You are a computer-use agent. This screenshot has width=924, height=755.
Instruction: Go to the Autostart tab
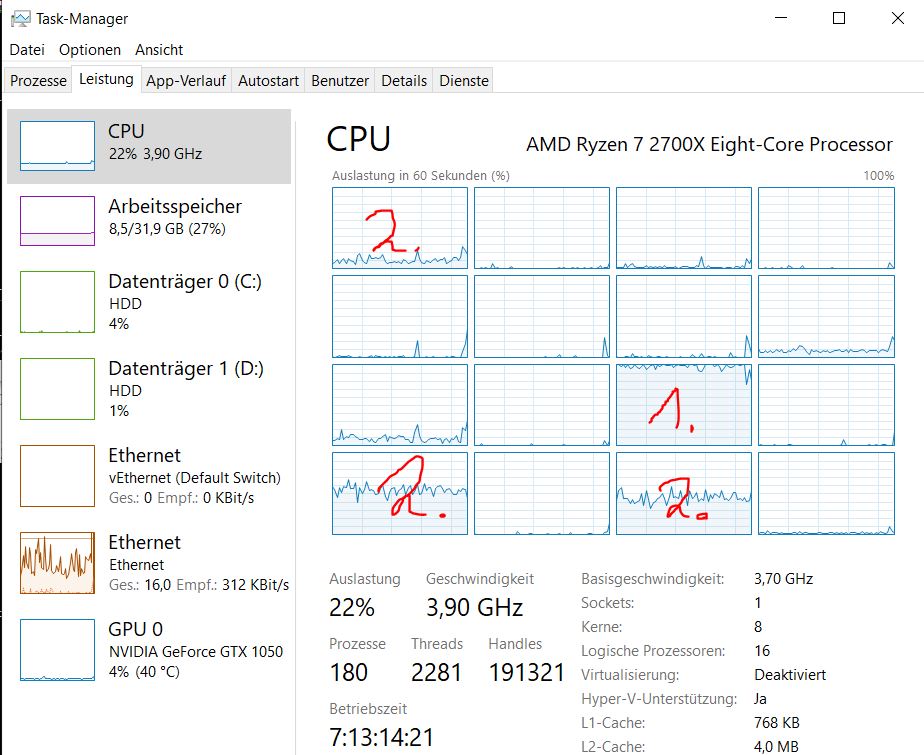(268, 81)
